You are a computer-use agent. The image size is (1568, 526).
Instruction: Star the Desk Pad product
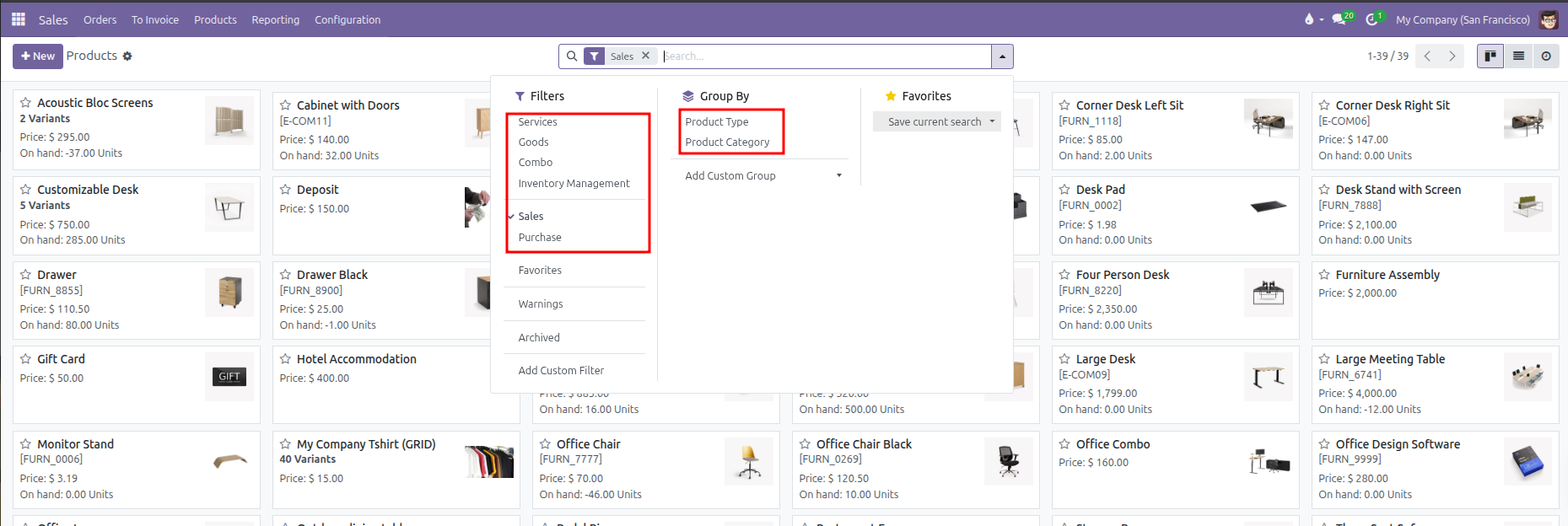1065,190
